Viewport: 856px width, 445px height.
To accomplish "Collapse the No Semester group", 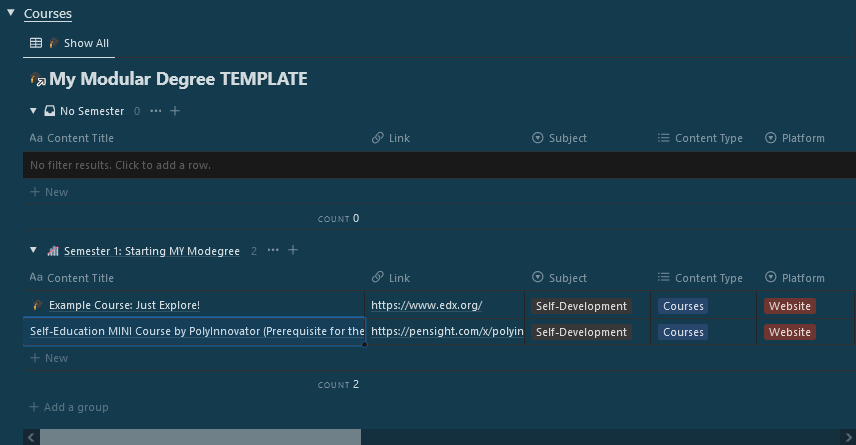I will 33,111.
